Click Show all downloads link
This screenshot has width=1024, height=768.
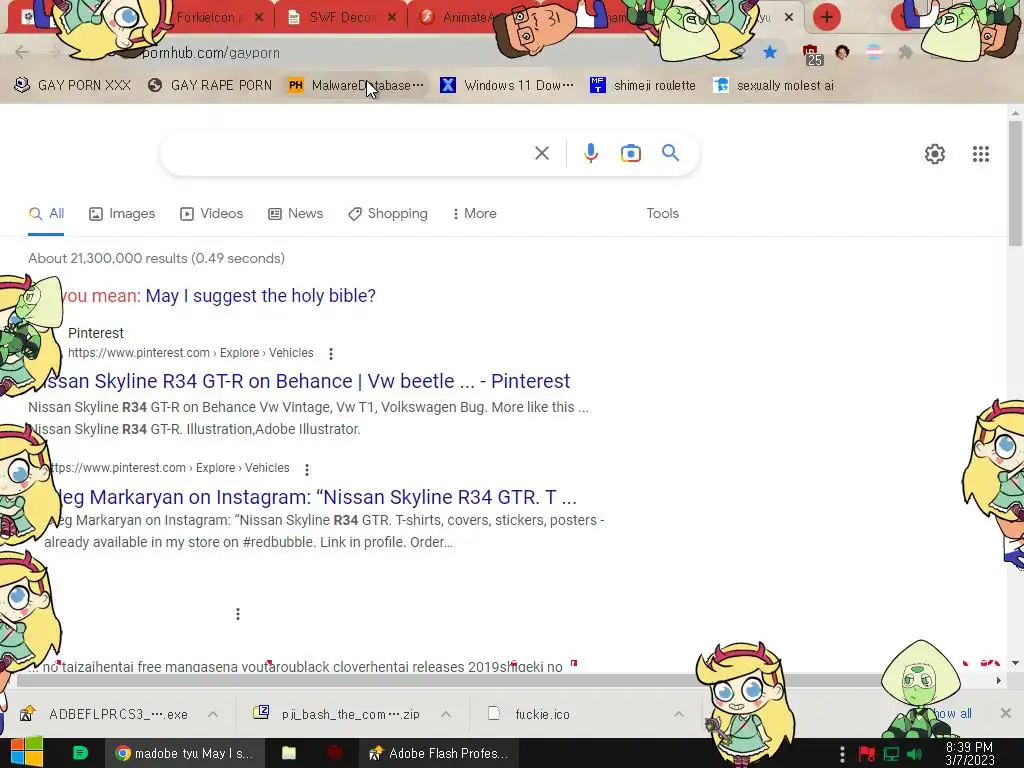951,713
